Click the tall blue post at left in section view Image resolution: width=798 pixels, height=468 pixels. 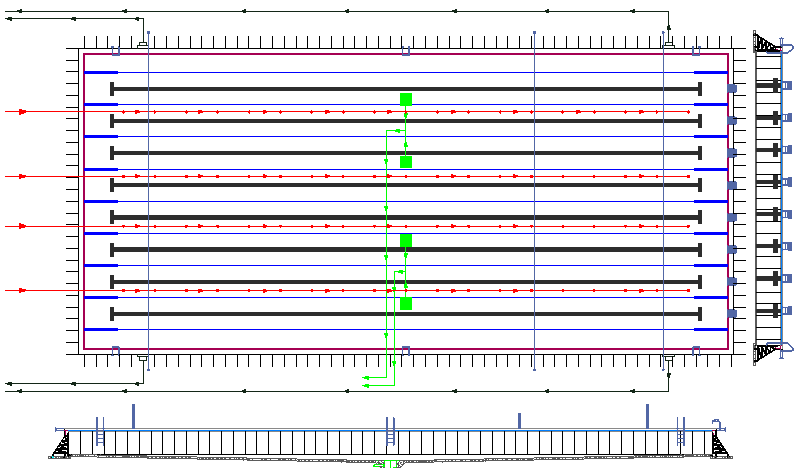(x=133, y=415)
